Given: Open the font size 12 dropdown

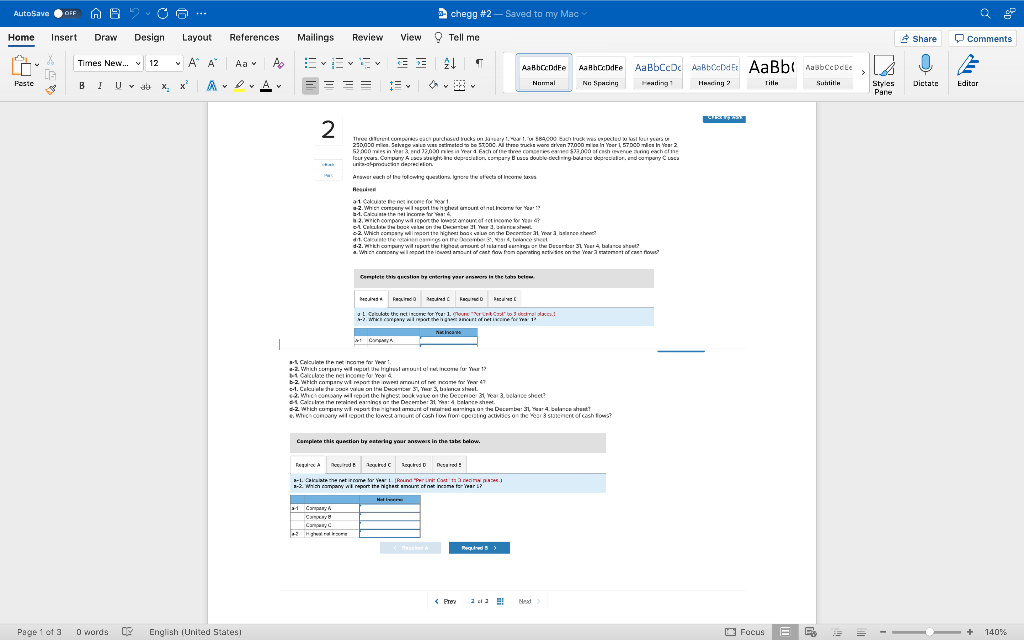Looking at the screenshot, I should tap(165, 63).
